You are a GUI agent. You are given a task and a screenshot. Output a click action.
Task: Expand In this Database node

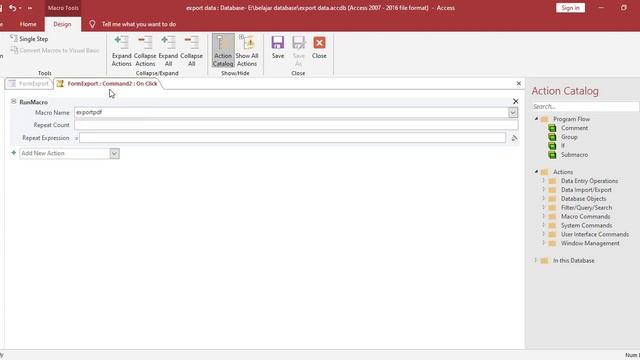pos(536,260)
